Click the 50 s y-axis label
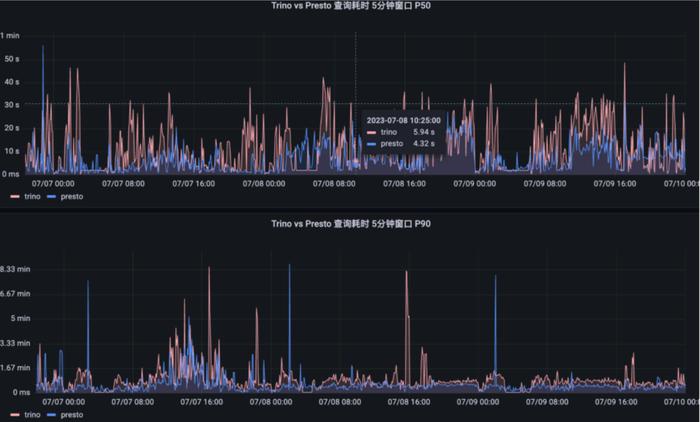This screenshot has height=422, width=700. [12, 59]
